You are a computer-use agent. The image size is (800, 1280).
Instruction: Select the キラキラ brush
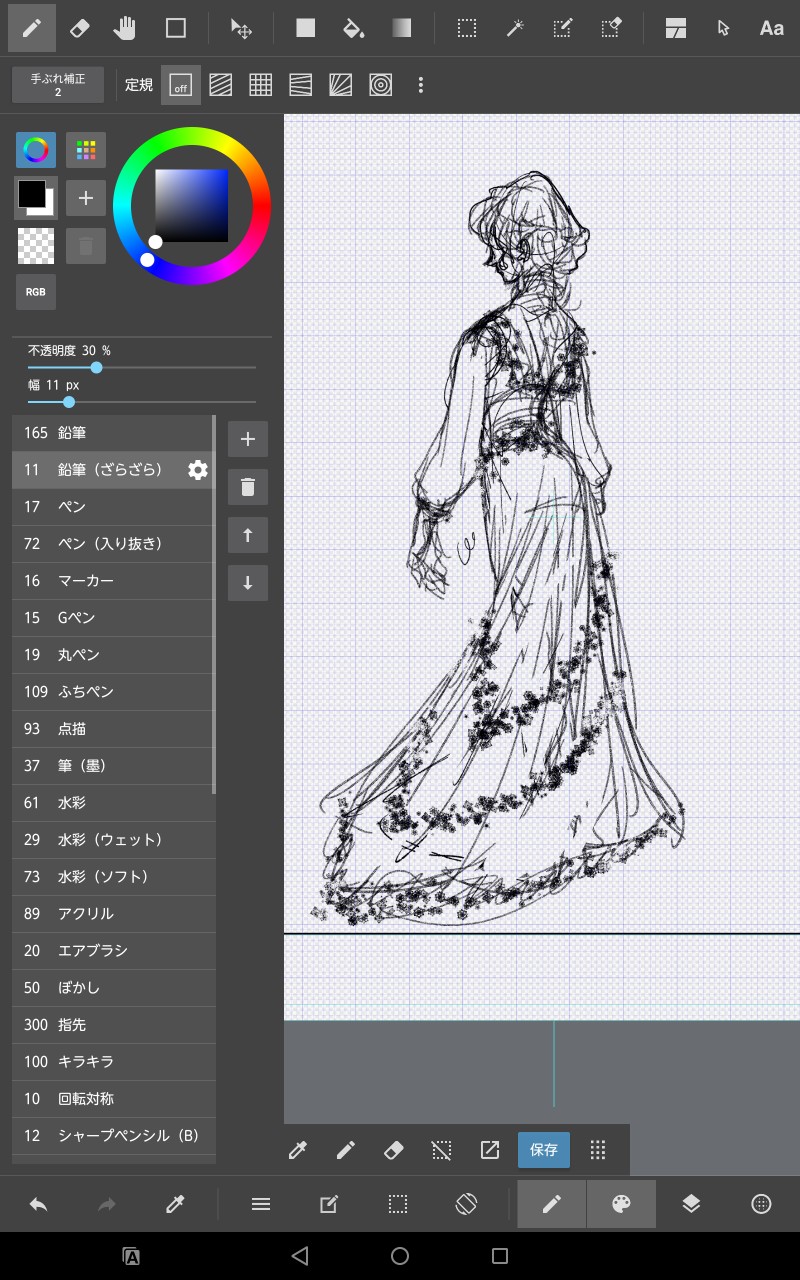114,1062
